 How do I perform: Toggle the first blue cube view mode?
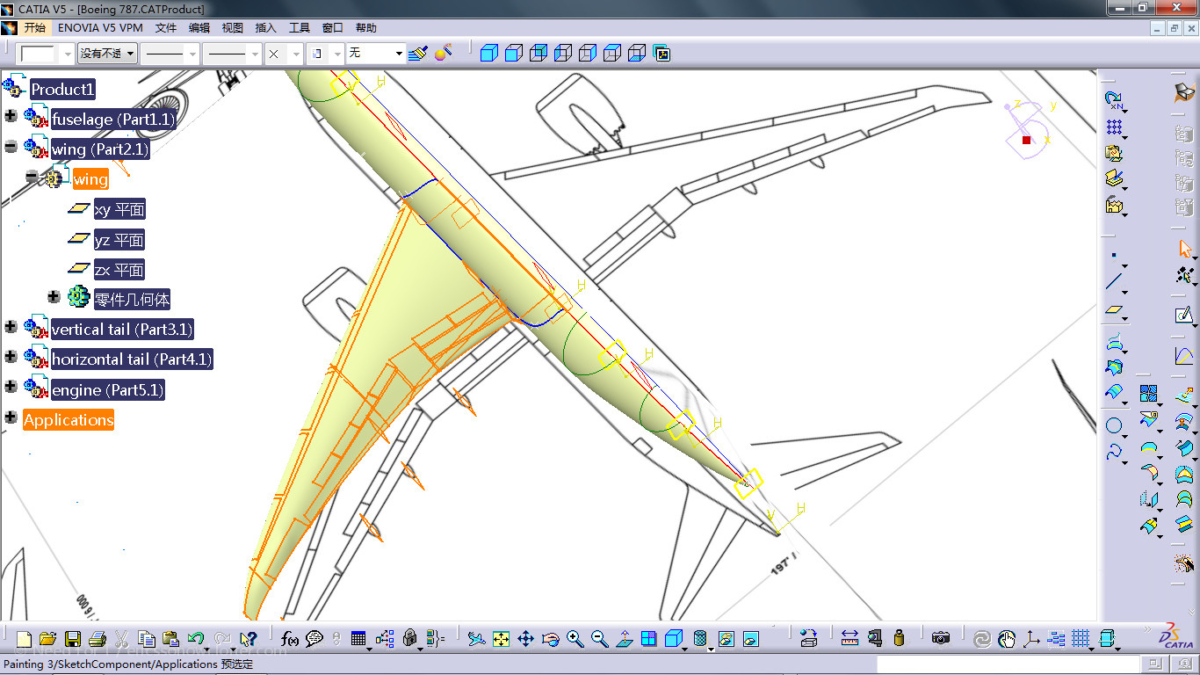pos(488,53)
